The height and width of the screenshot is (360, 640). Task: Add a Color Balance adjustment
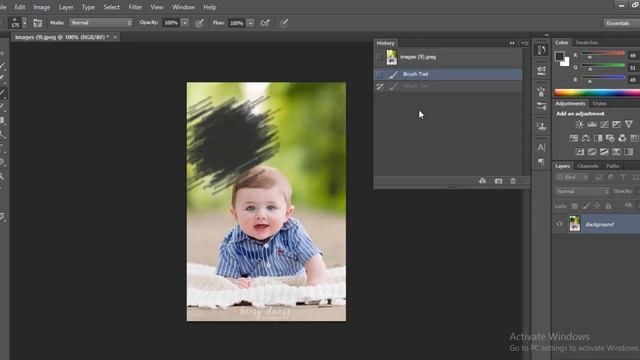pyautogui.click(x=586, y=138)
